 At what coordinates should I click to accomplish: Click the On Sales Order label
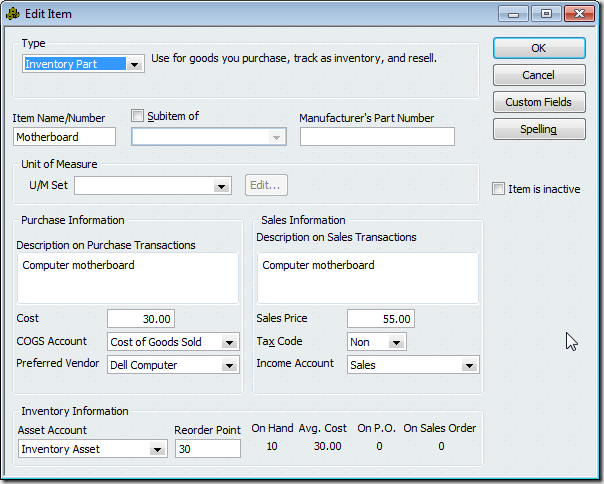point(440,428)
